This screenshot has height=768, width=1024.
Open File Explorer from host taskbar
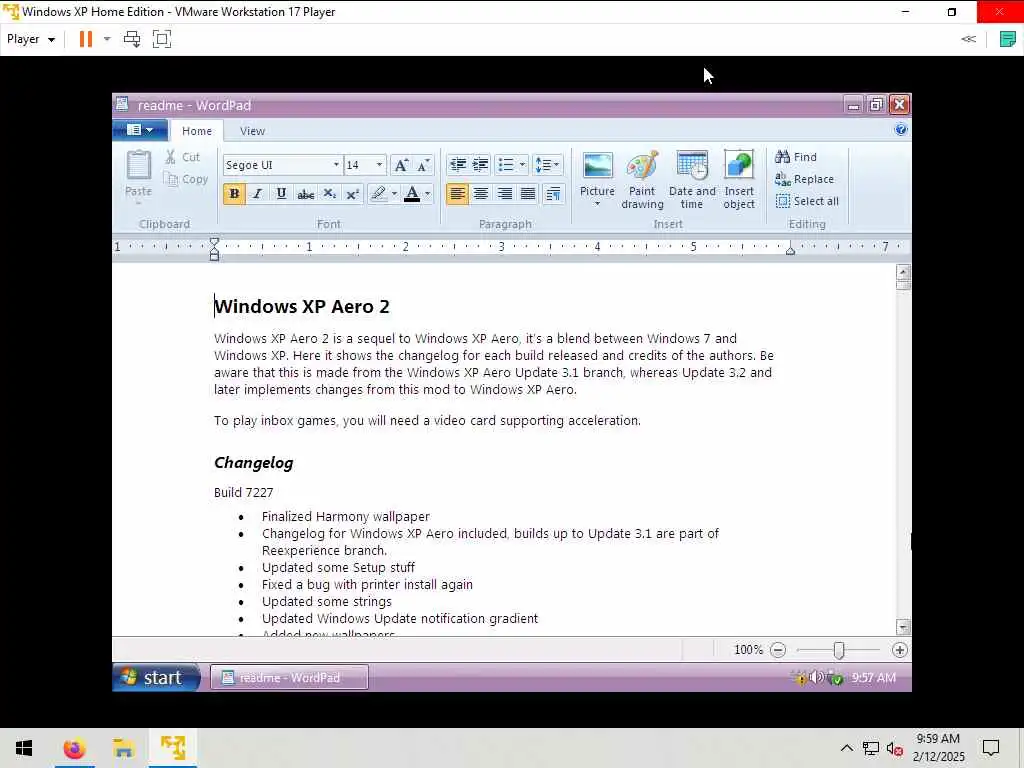point(123,748)
